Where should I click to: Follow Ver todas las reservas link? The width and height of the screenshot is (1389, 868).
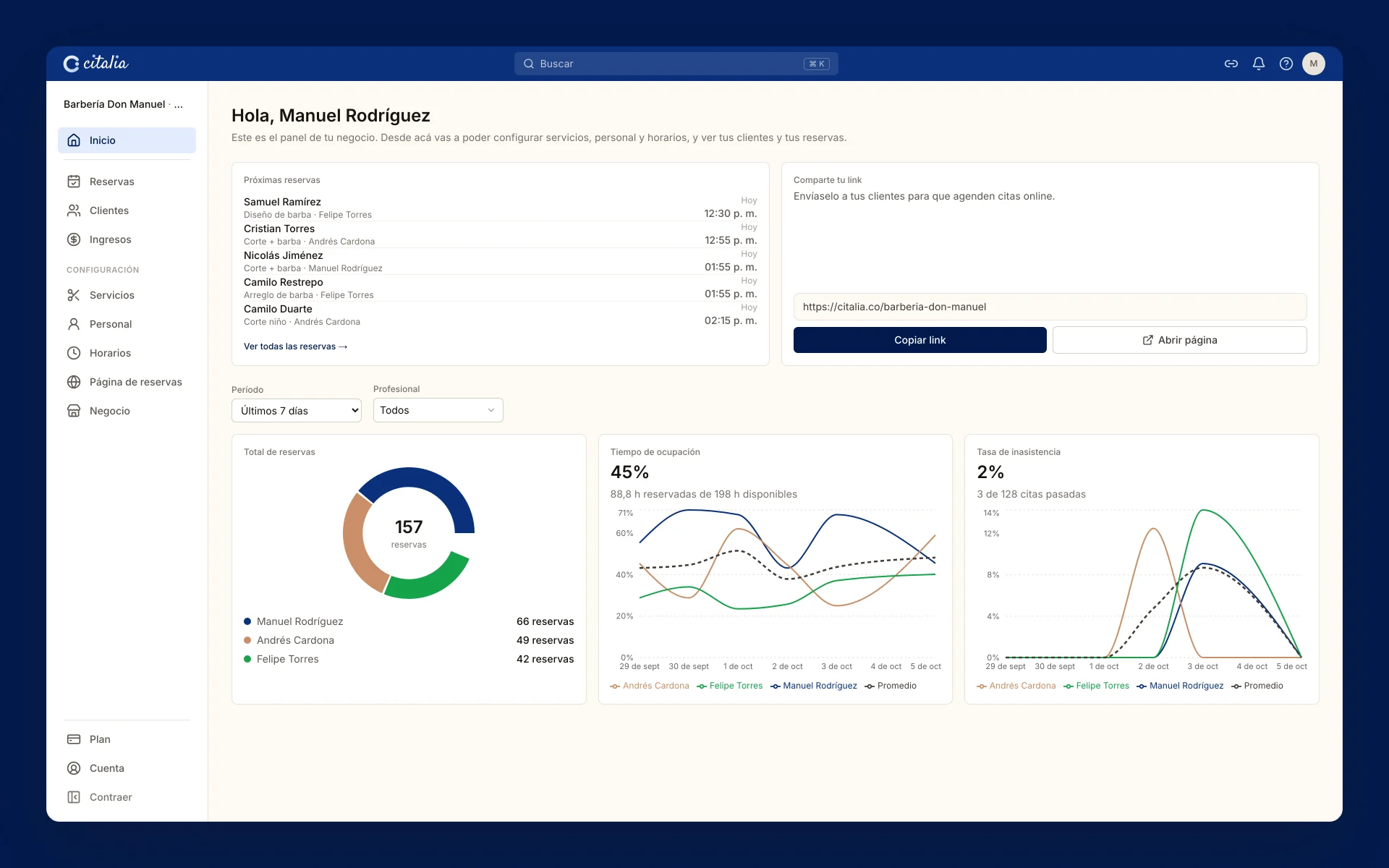(296, 346)
